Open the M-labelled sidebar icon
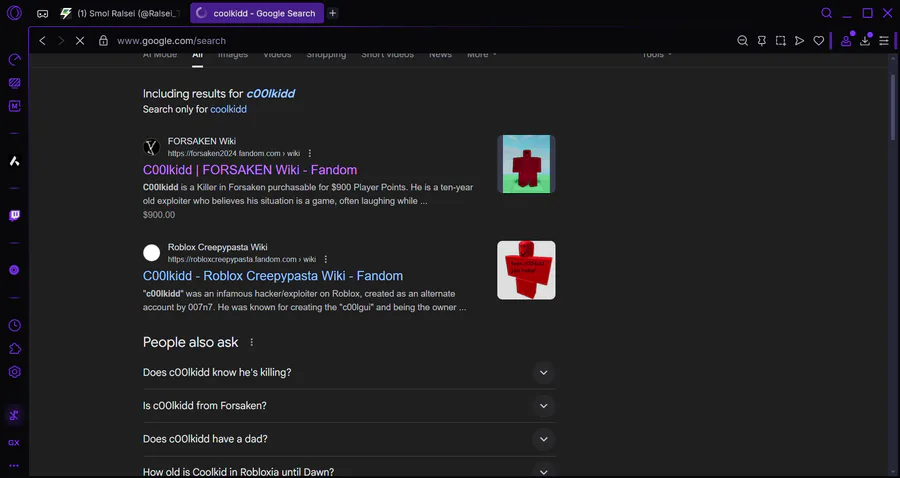900x478 pixels. (x=14, y=106)
